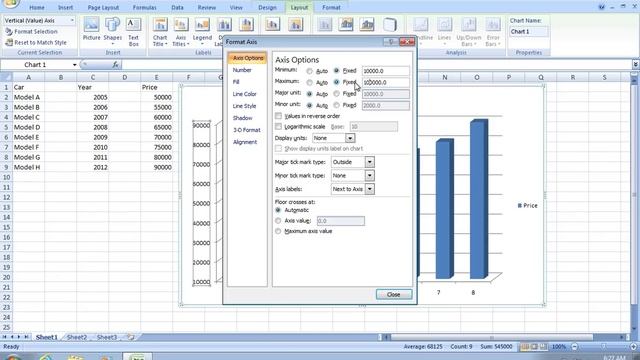The image size is (640, 360).
Task: Click the Axes icon in ribbon
Action: (272, 24)
